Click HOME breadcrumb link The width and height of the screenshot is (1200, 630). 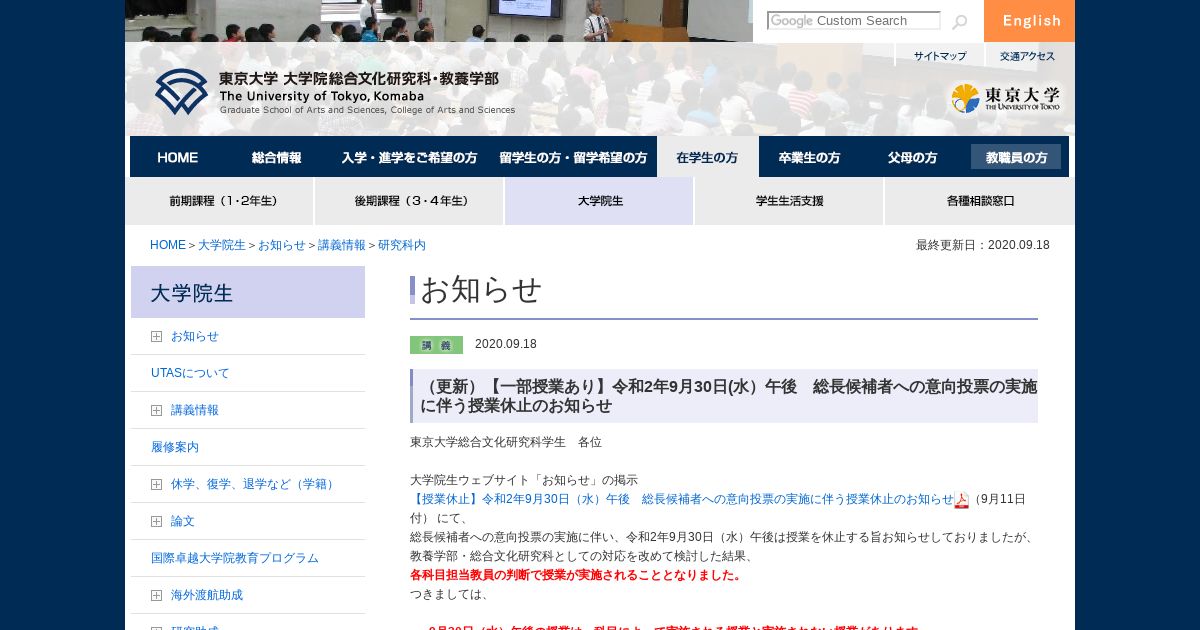(168, 245)
